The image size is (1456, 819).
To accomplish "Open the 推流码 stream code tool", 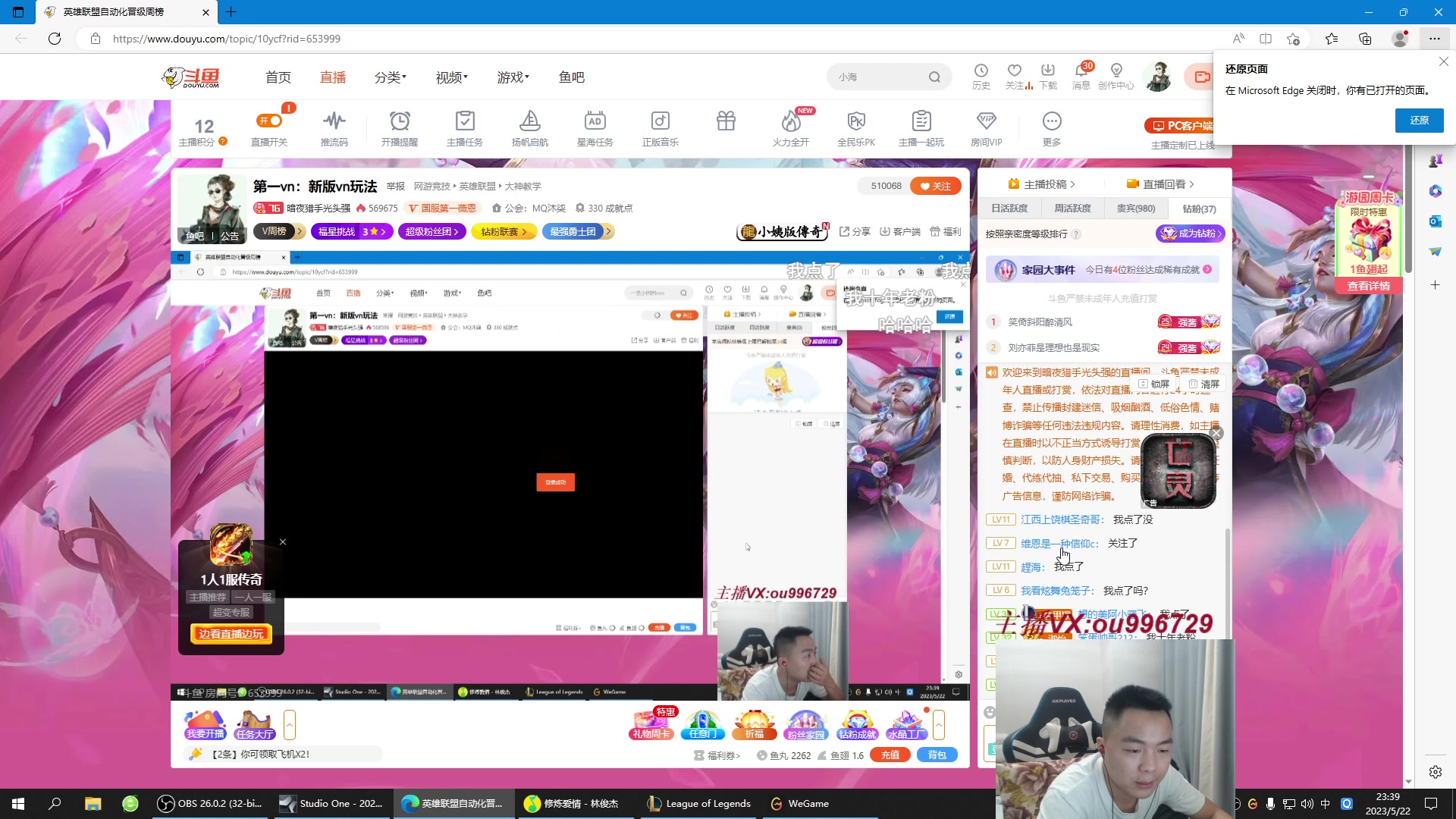I will pyautogui.click(x=334, y=127).
